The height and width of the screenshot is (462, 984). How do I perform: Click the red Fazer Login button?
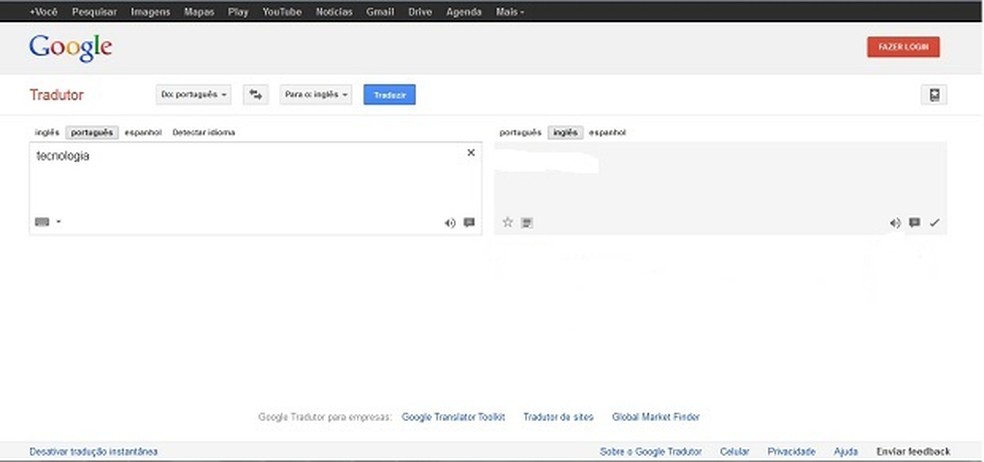pos(903,47)
